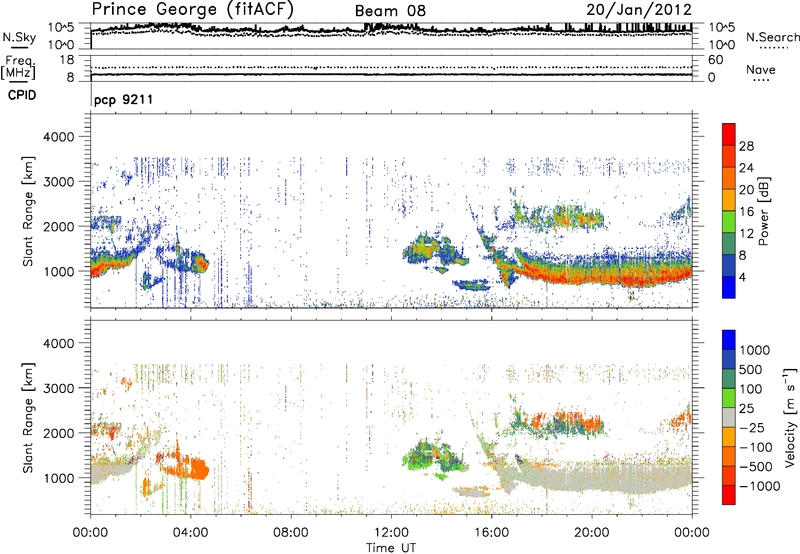Click the '28' tick on power colorbar
800x554 pixels.
(x=746, y=146)
